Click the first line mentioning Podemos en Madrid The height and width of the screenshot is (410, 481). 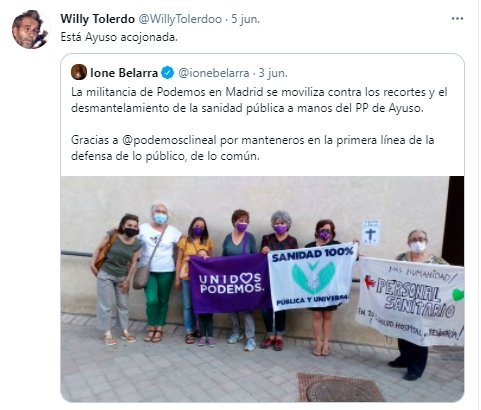(259, 92)
